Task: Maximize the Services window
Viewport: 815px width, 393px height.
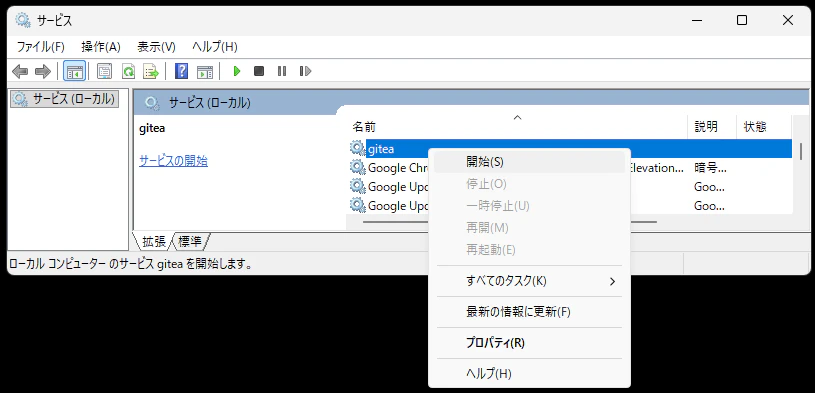Action: coord(742,20)
